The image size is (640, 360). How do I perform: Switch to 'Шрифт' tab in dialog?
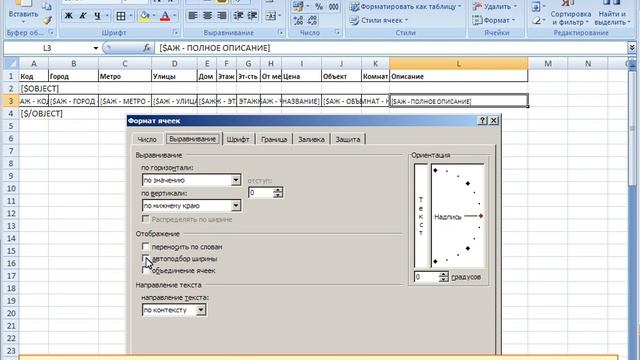(x=238, y=139)
